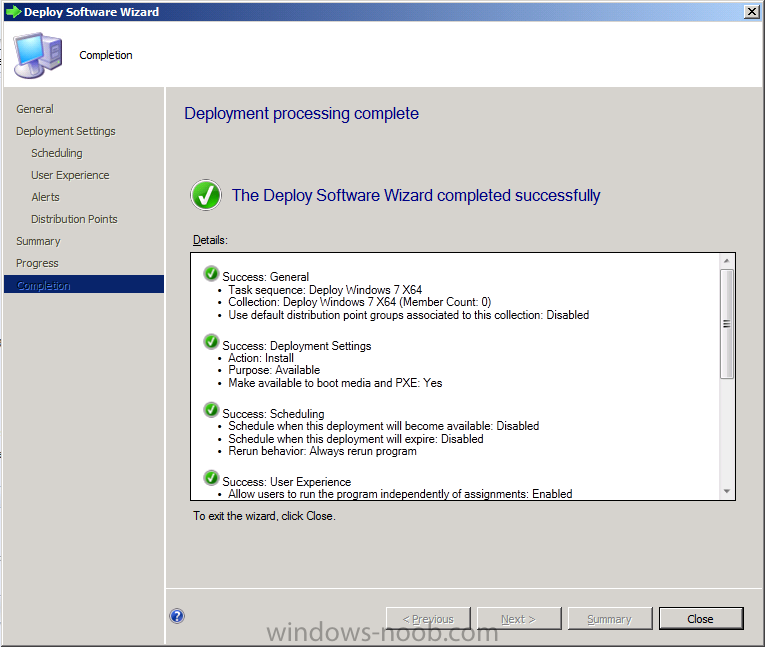
Task: Click the computer icon in the wizard header
Action: [x=38, y=55]
